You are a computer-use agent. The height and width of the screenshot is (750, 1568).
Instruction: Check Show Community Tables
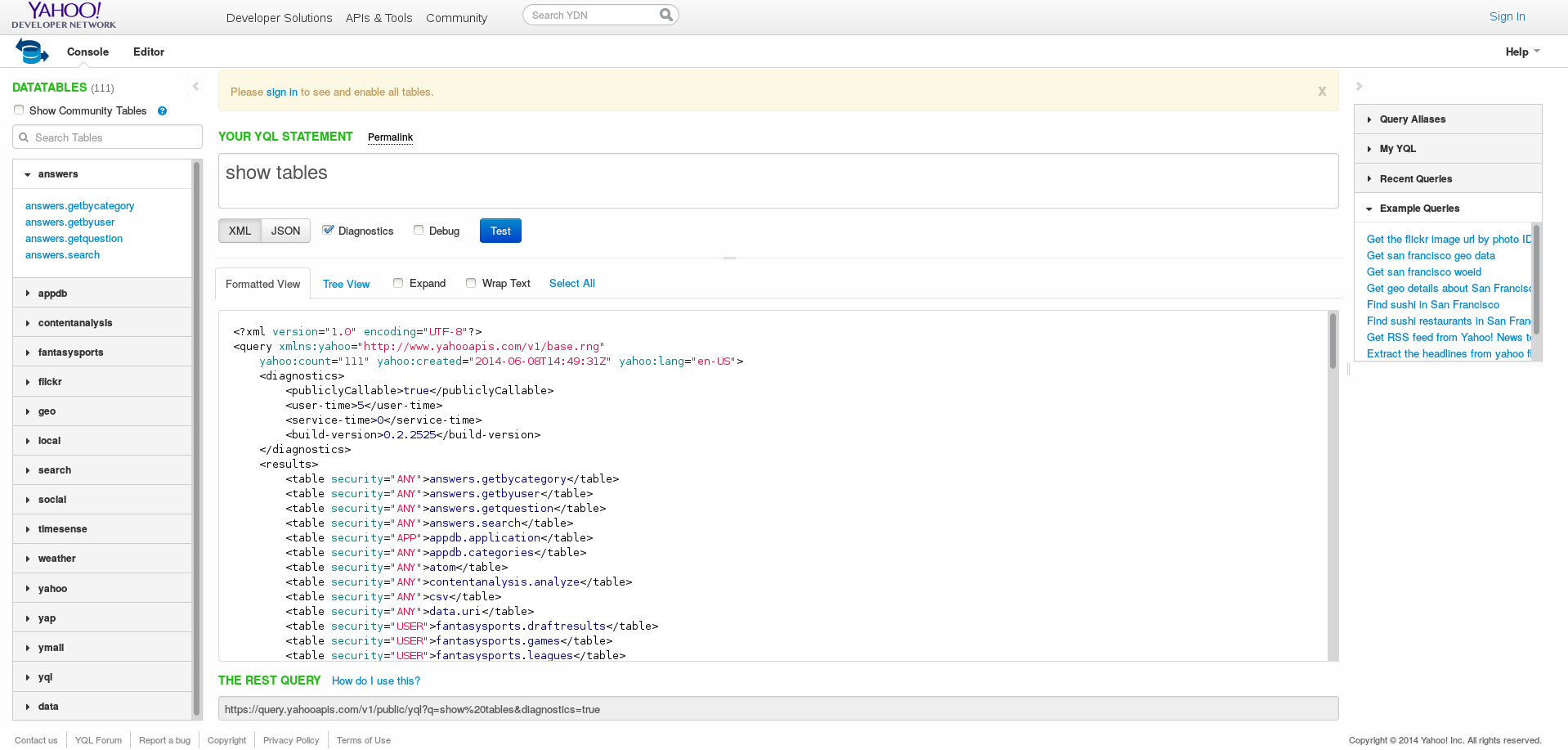(x=18, y=109)
